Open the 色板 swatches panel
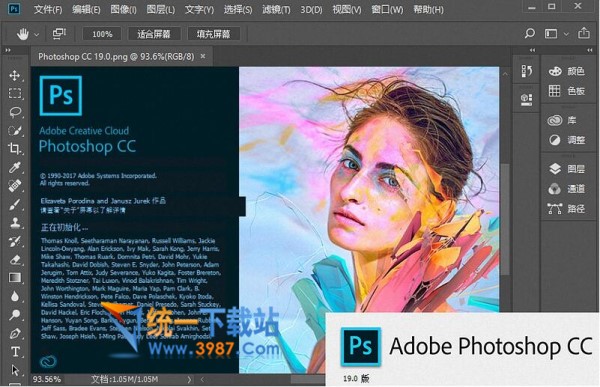The width and height of the screenshot is (600, 387). [566, 91]
